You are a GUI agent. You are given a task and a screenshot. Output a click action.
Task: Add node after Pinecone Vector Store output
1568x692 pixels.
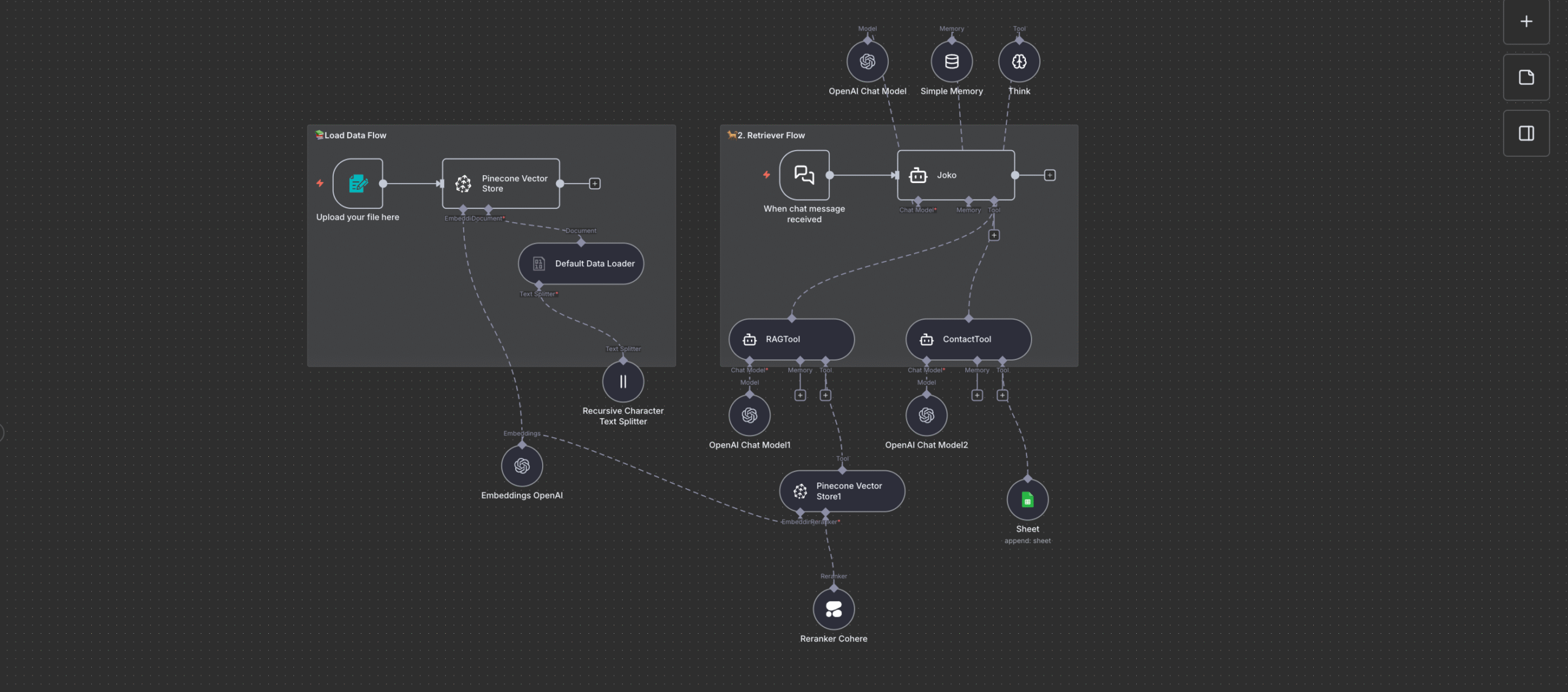click(x=594, y=184)
